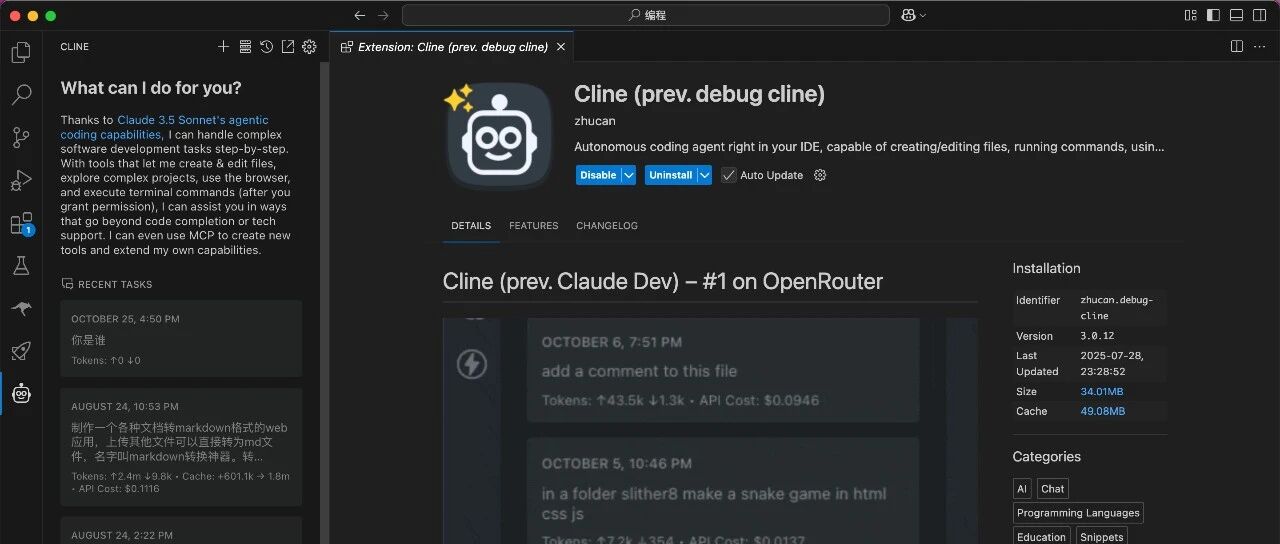
Task: Toggle Primary Side Bar visibility
Action: (1213, 15)
